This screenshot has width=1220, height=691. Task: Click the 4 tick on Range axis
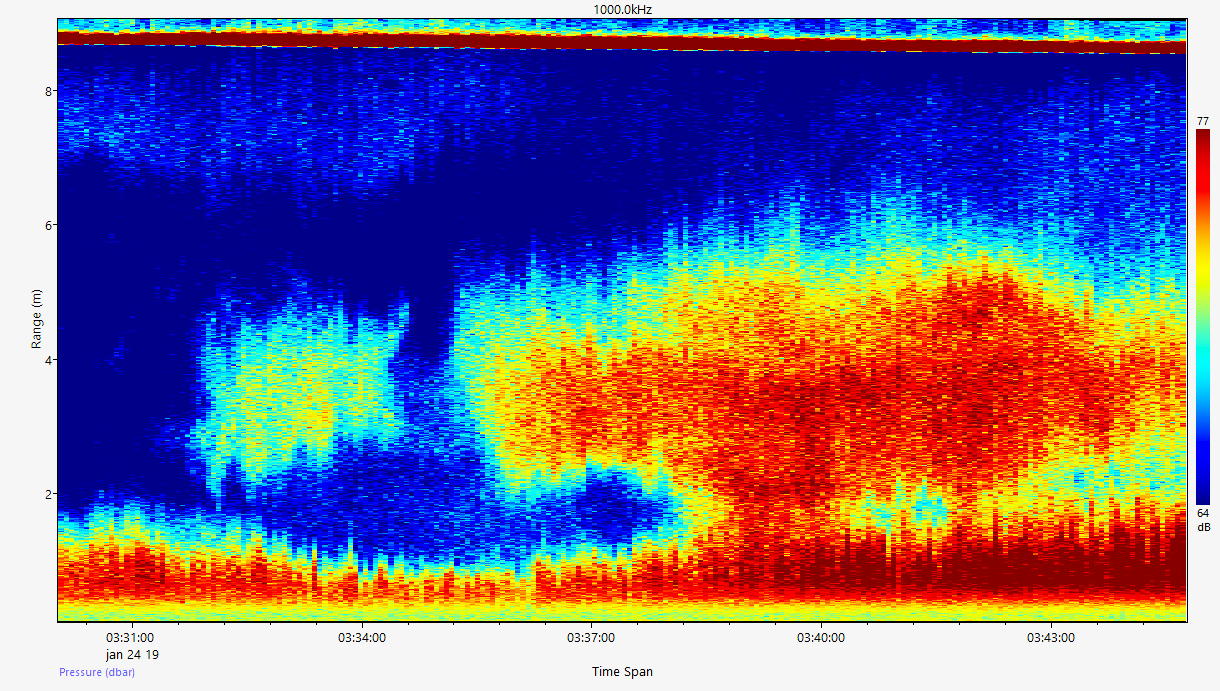(x=48, y=360)
